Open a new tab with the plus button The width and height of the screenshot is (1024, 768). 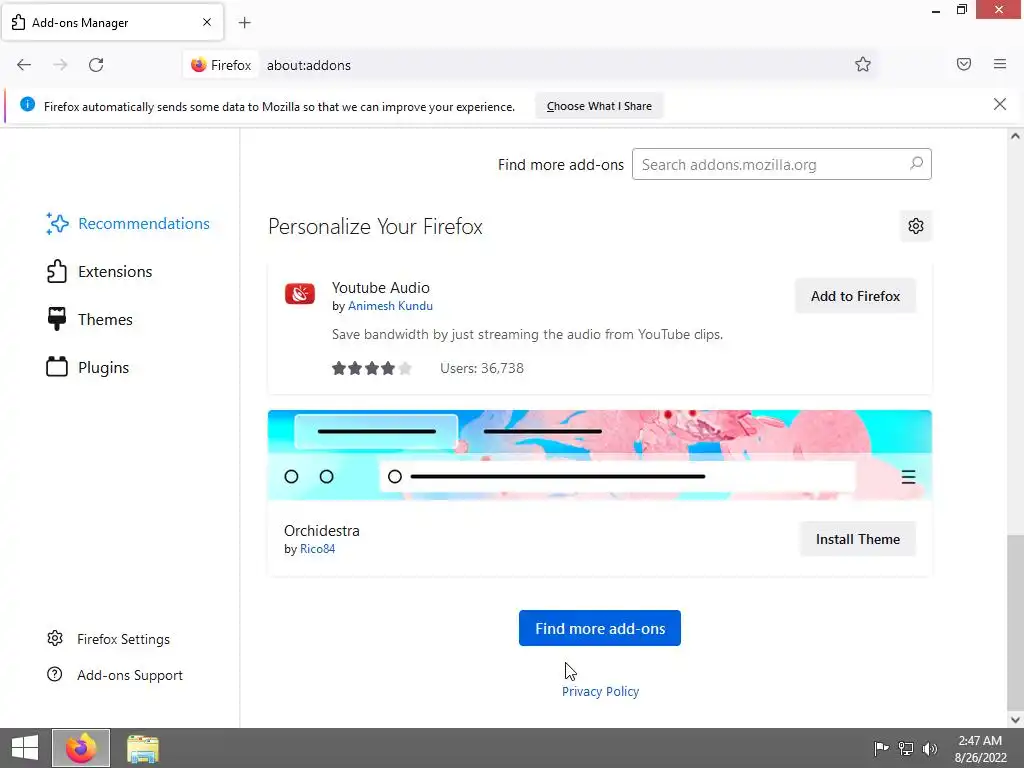pos(244,23)
